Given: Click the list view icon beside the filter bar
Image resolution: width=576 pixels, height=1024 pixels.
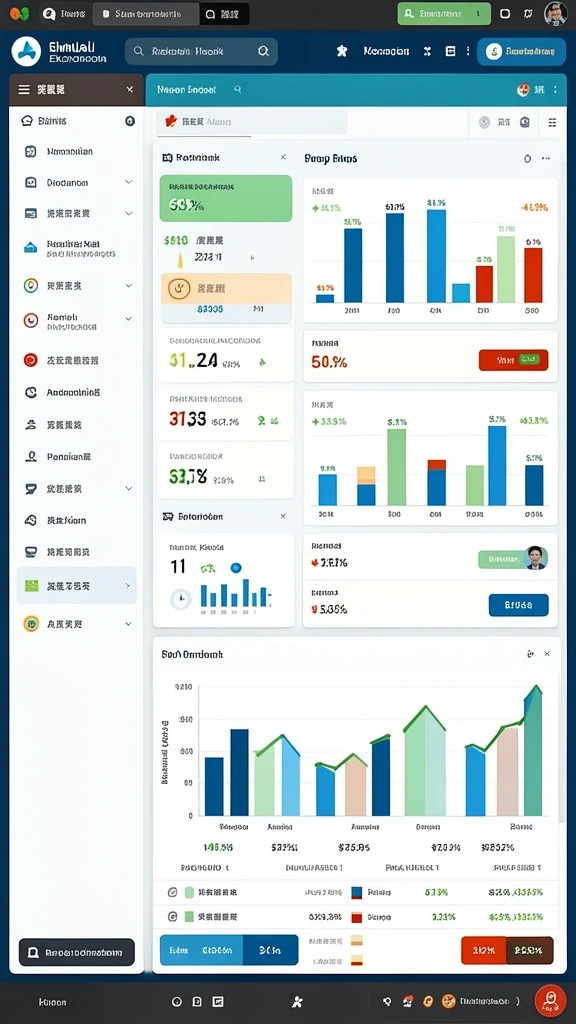Looking at the screenshot, I should click(x=552, y=122).
